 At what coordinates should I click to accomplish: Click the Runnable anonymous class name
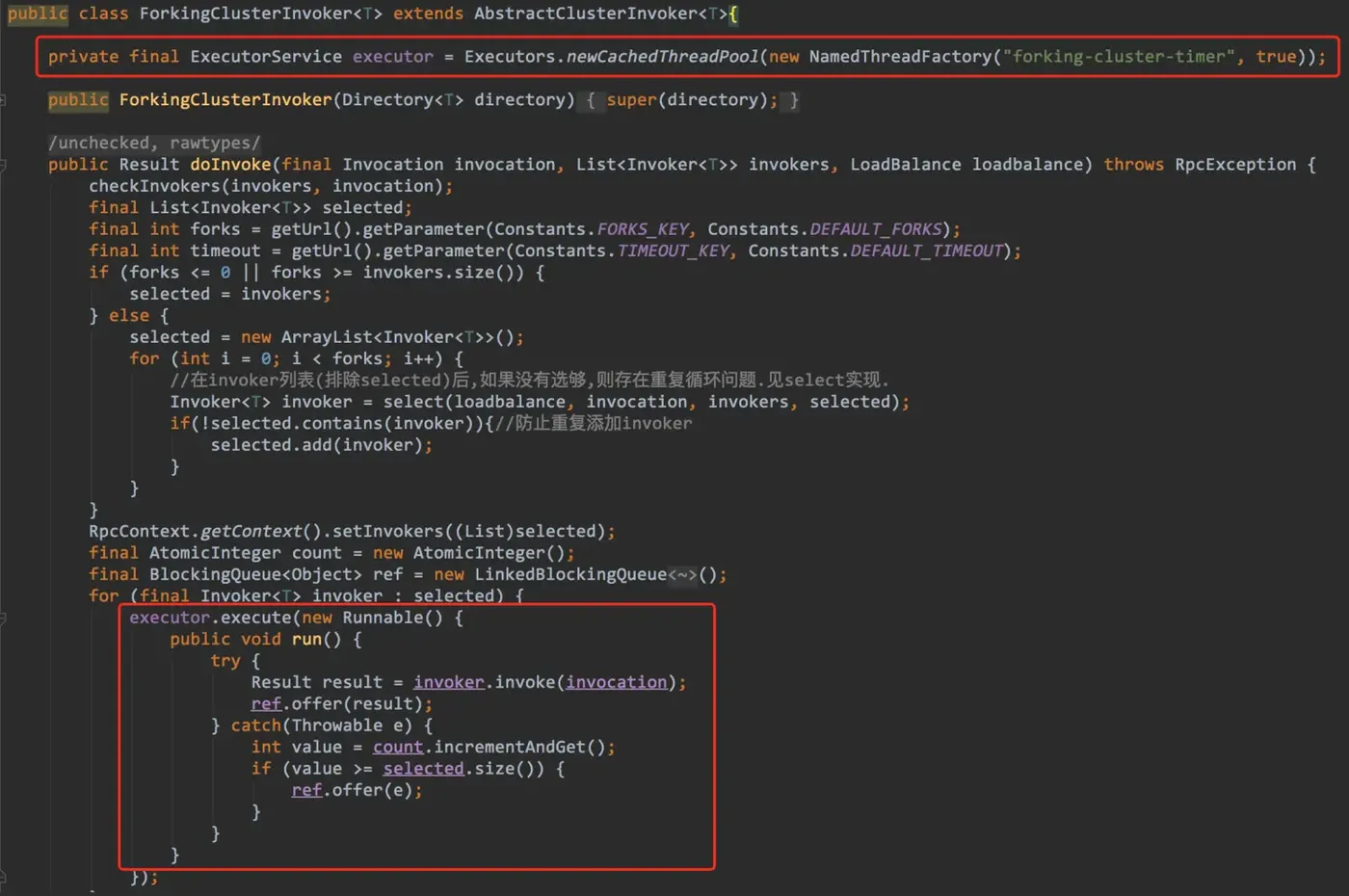click(383, 618)
